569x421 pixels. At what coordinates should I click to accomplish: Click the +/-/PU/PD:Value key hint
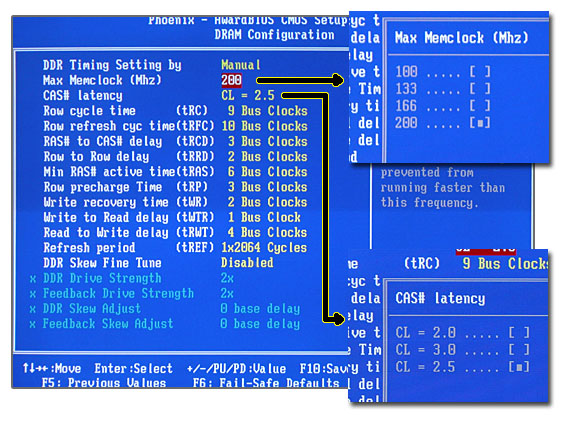point(236,369)
